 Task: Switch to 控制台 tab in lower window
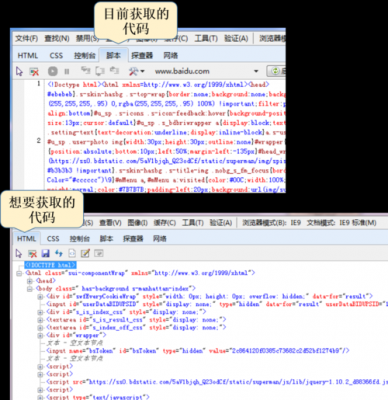(x=79, y=239)
